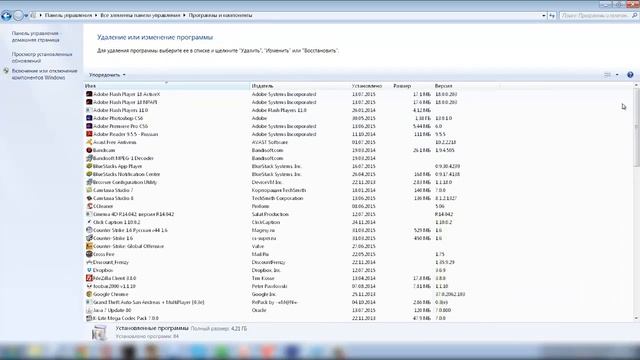Viewport: 640px width, 360px height.
Task: Click the Adobe Flash Player 18 NPAPI icon
Action: pos(89,102)
